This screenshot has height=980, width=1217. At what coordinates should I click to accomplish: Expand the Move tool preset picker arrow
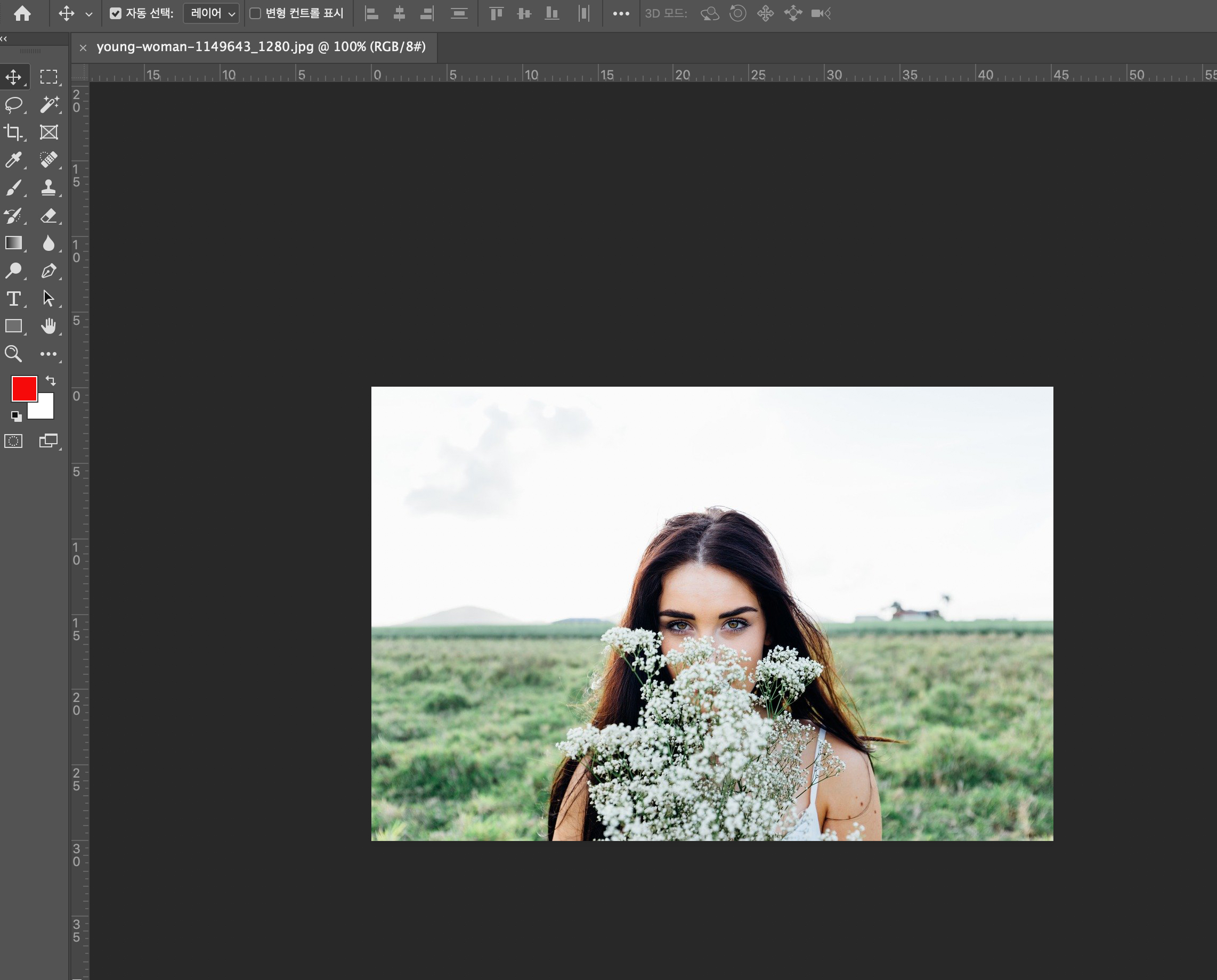pyautogui.click(x=88, y=14)
